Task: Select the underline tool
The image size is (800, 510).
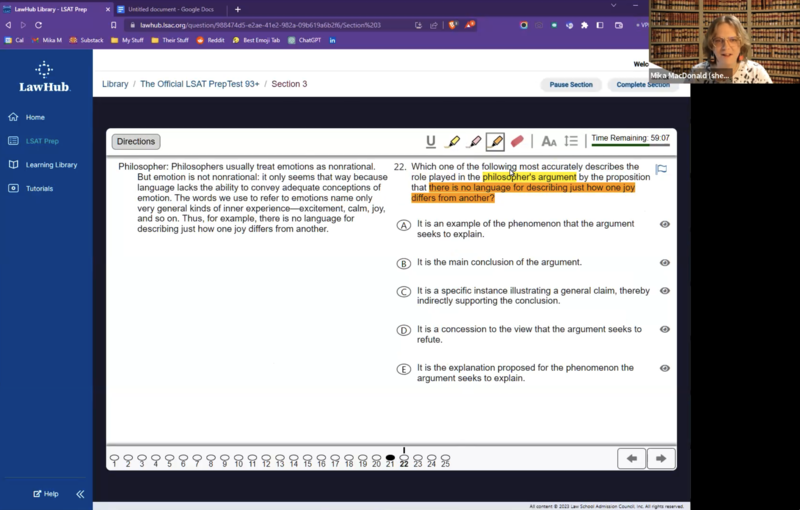Action: (x=431, y=142)
